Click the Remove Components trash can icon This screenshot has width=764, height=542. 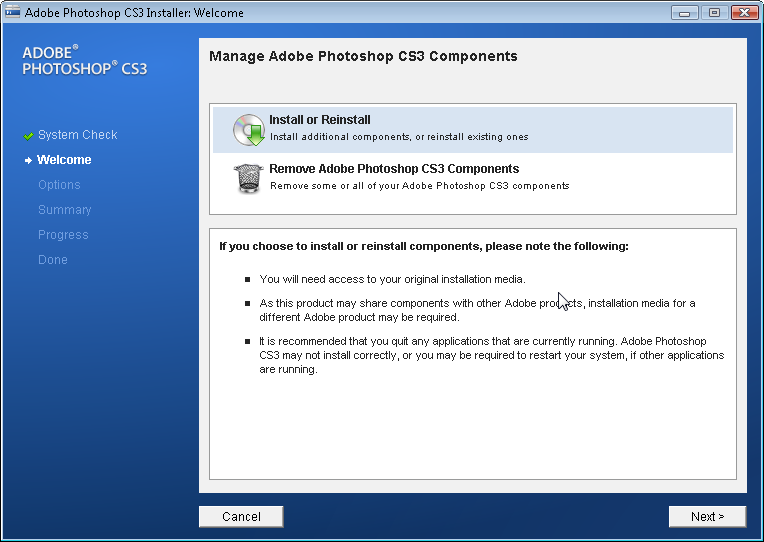click(248, 178)
